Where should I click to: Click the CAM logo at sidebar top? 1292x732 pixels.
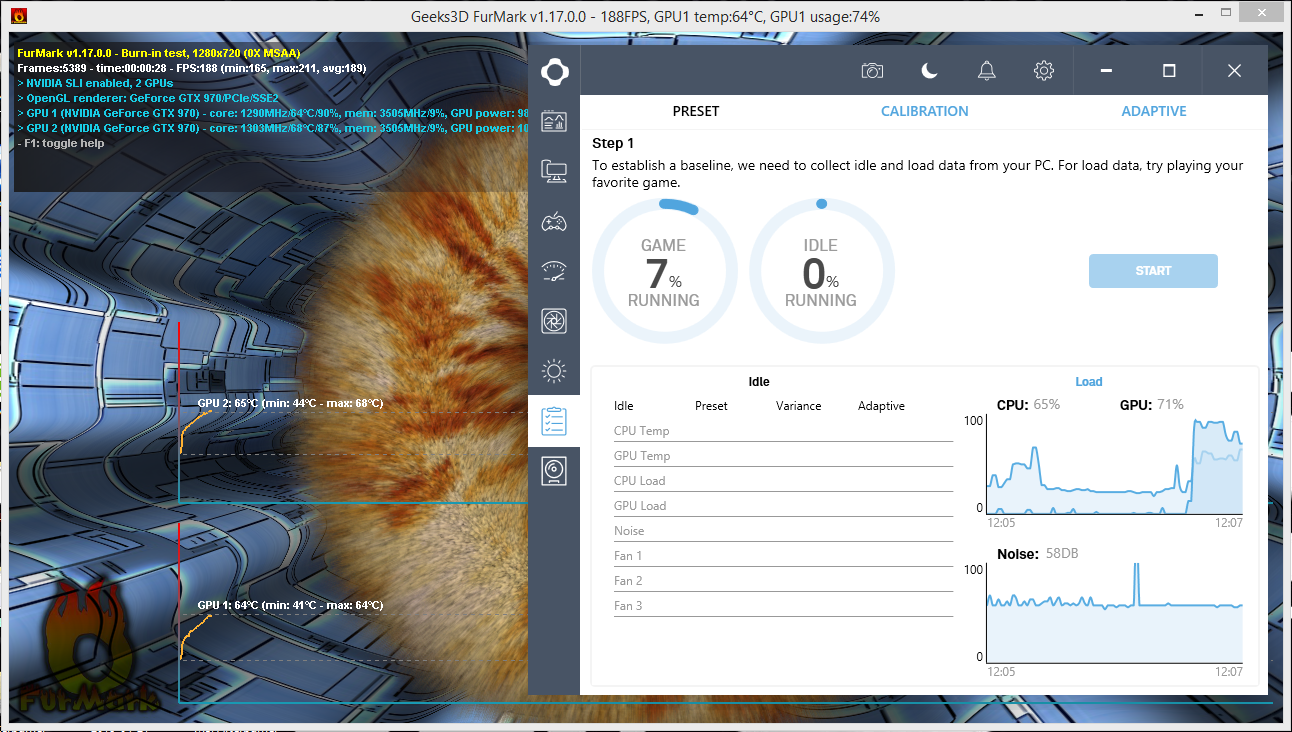[554, 71]
